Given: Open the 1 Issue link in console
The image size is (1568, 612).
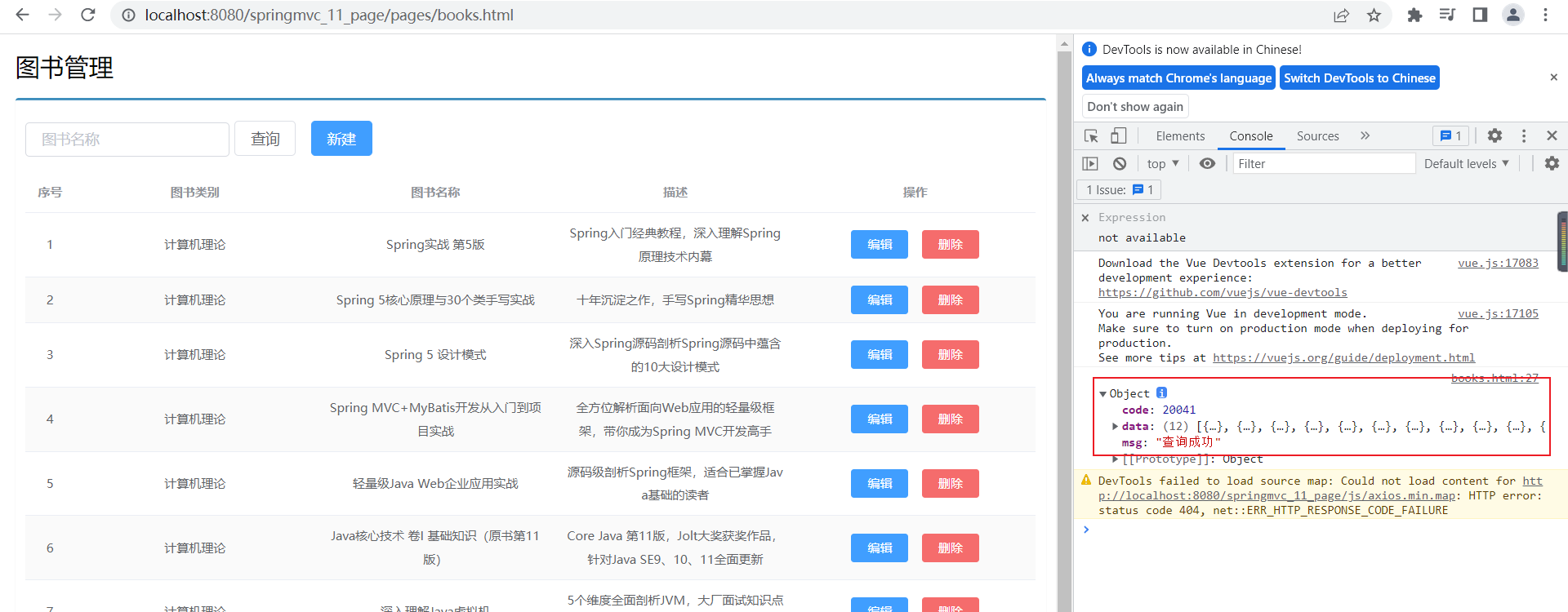Looking at the screenshot, I should click(1119, 190).
